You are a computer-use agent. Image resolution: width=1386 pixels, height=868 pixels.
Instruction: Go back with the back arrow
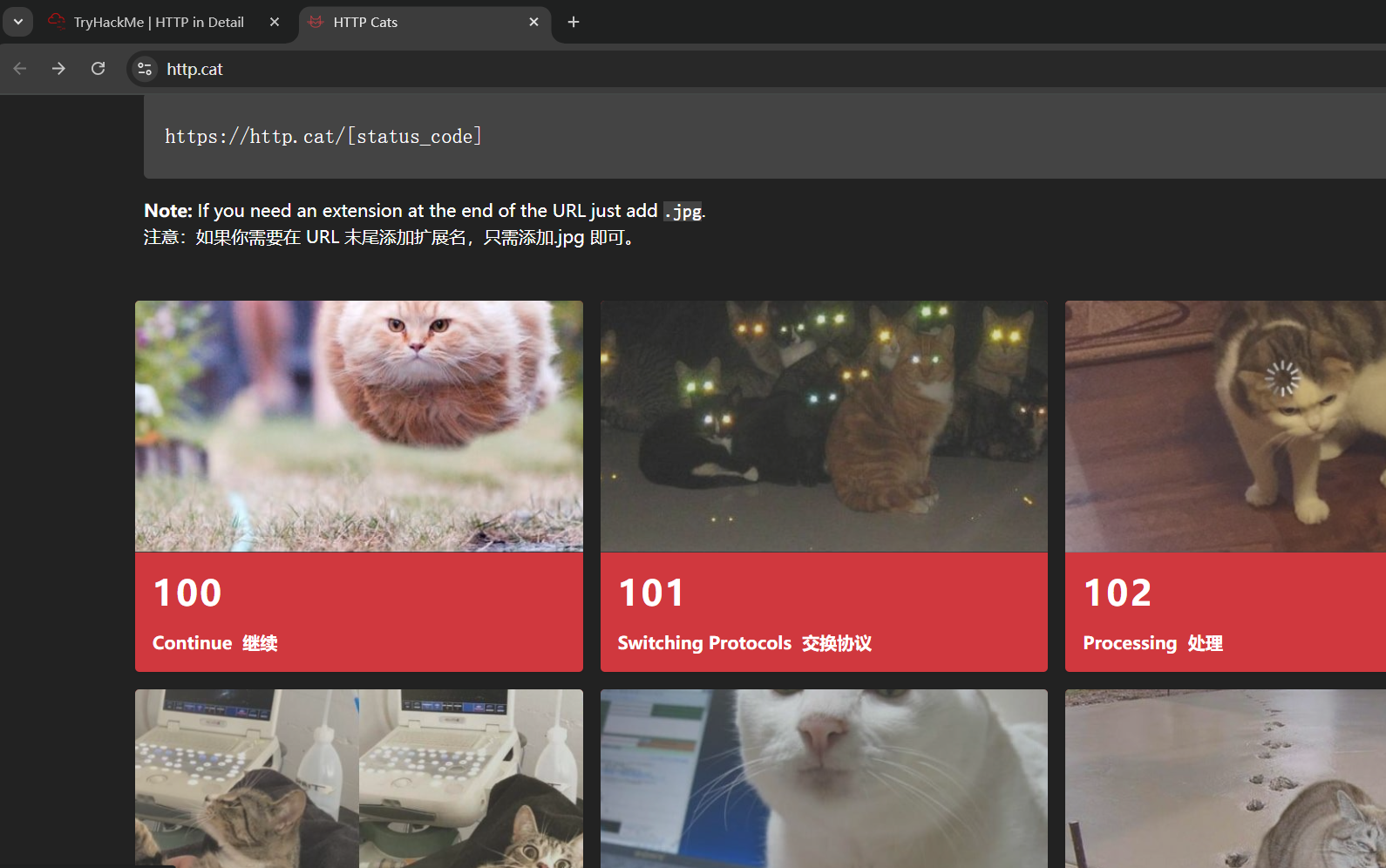tap(20, 69)
